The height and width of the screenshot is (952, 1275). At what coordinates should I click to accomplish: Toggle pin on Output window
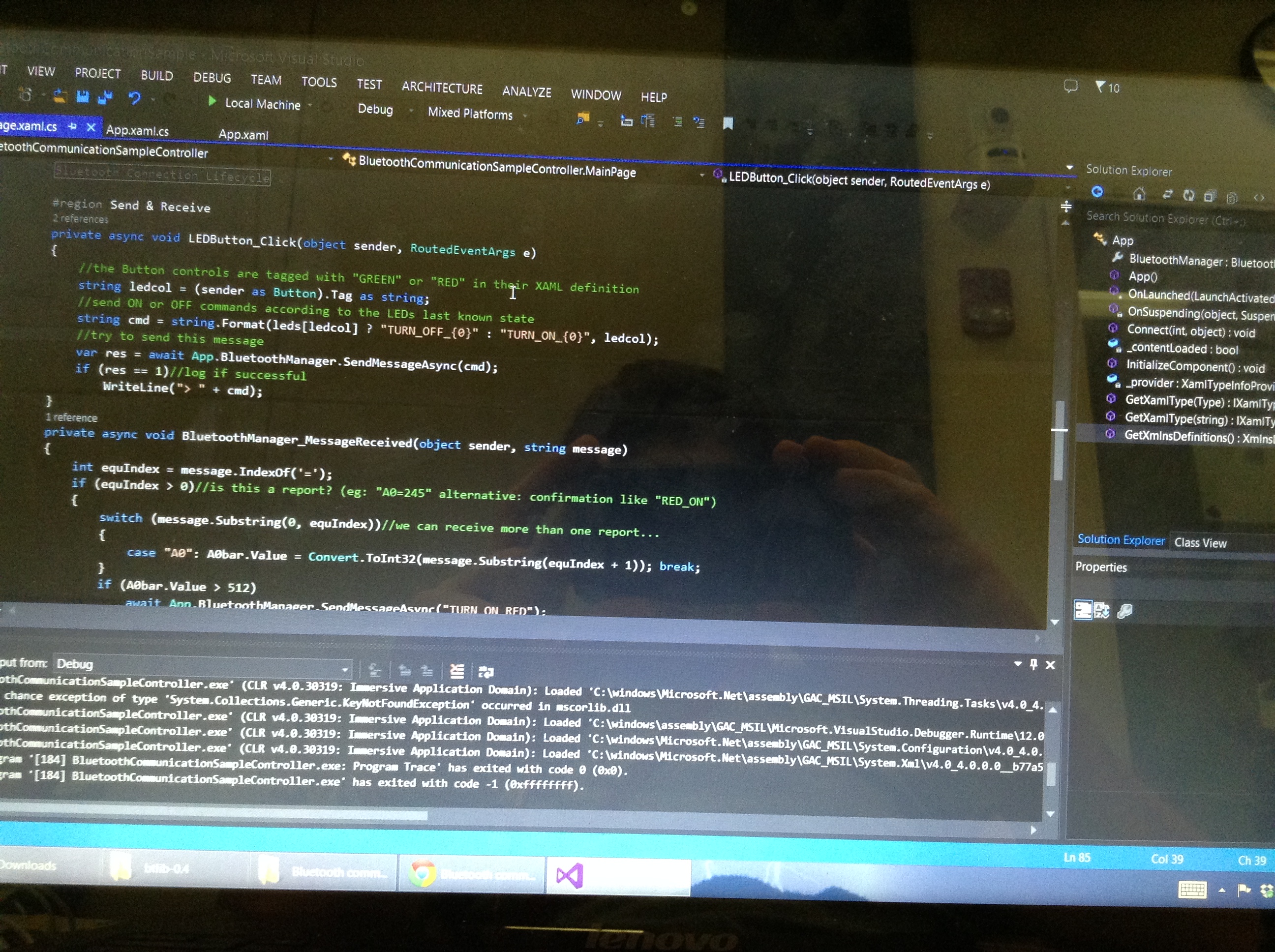tap(1033, 664)
